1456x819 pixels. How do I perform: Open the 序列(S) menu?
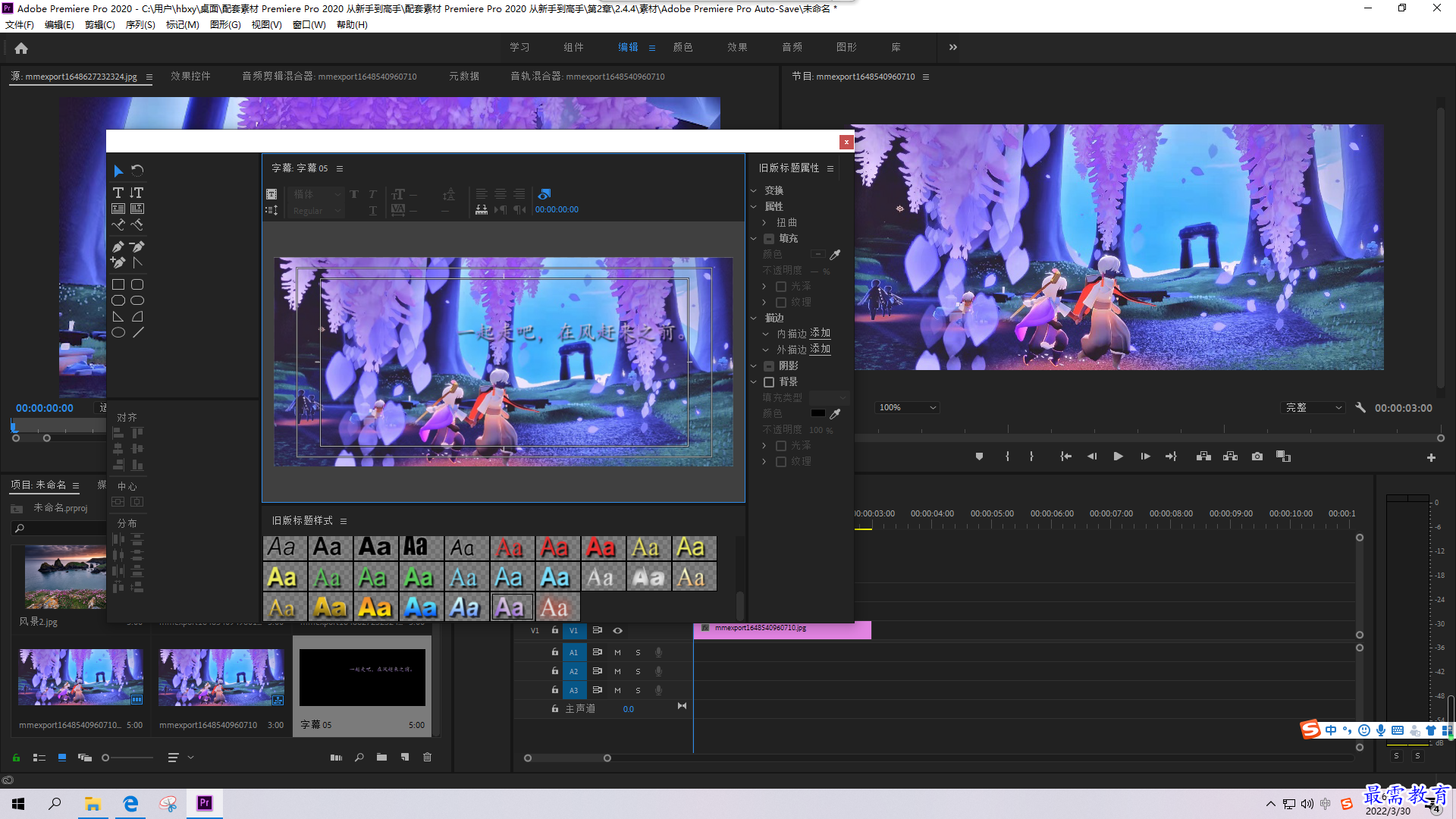[140, 25]
